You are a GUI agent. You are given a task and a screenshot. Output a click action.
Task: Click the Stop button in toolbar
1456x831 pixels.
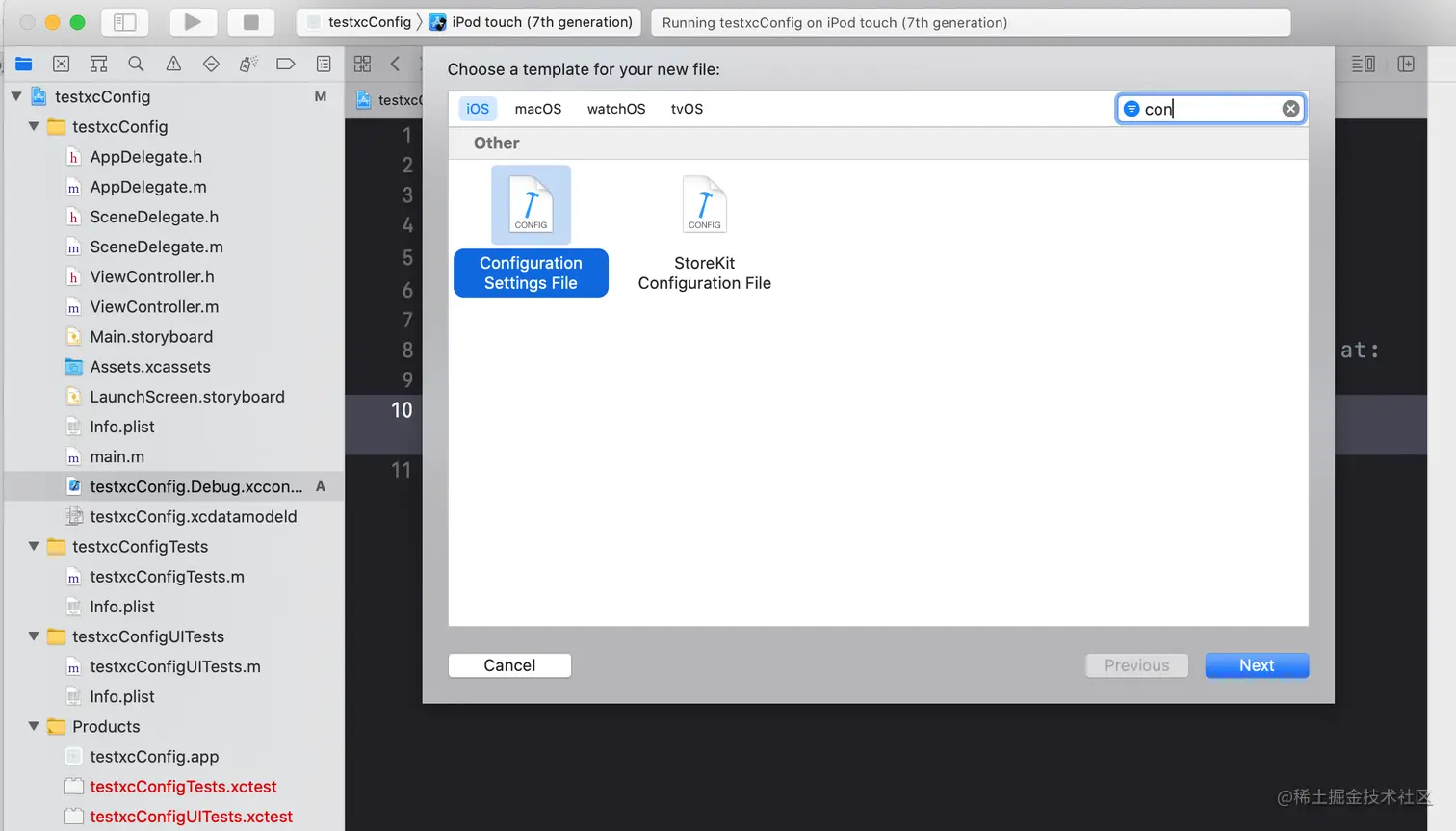(251, 22)
